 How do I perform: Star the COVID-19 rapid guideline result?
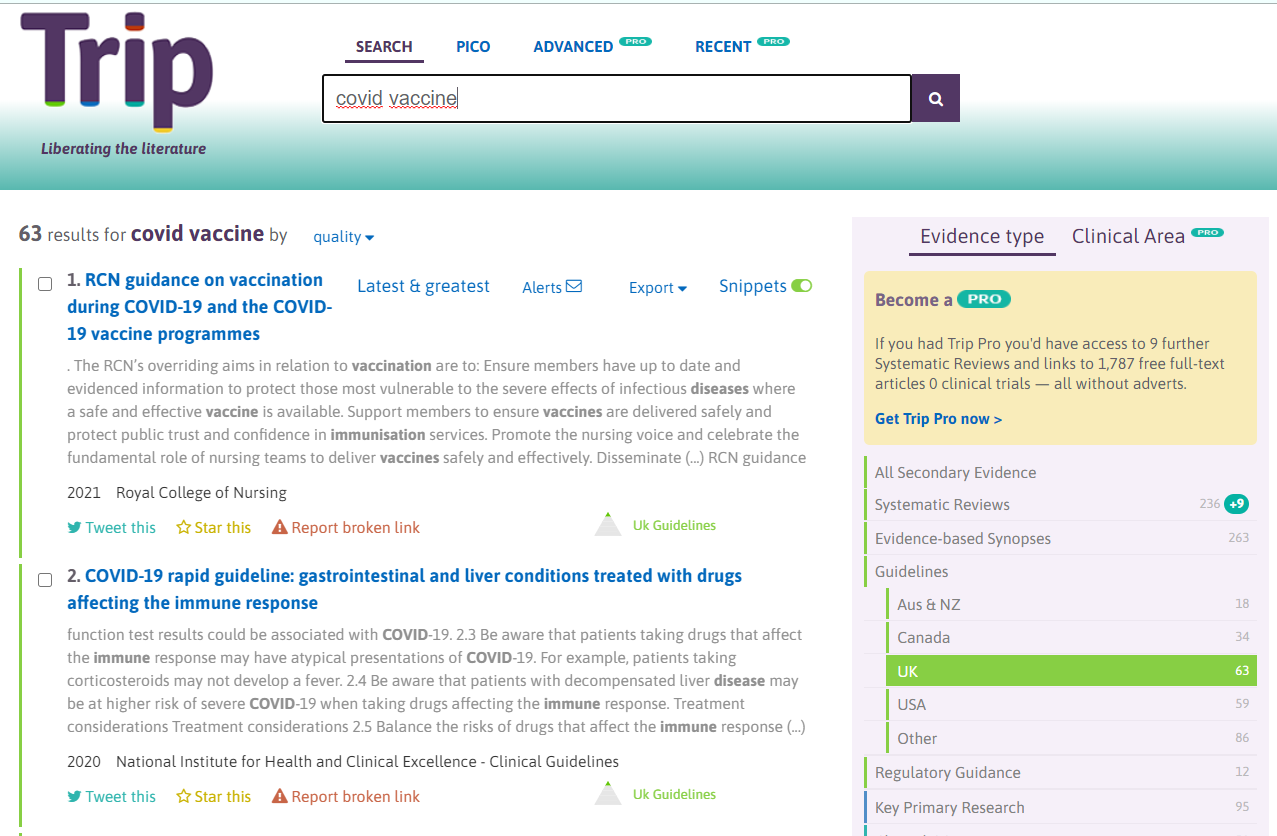pyautogui.click(x=213, y=796)
